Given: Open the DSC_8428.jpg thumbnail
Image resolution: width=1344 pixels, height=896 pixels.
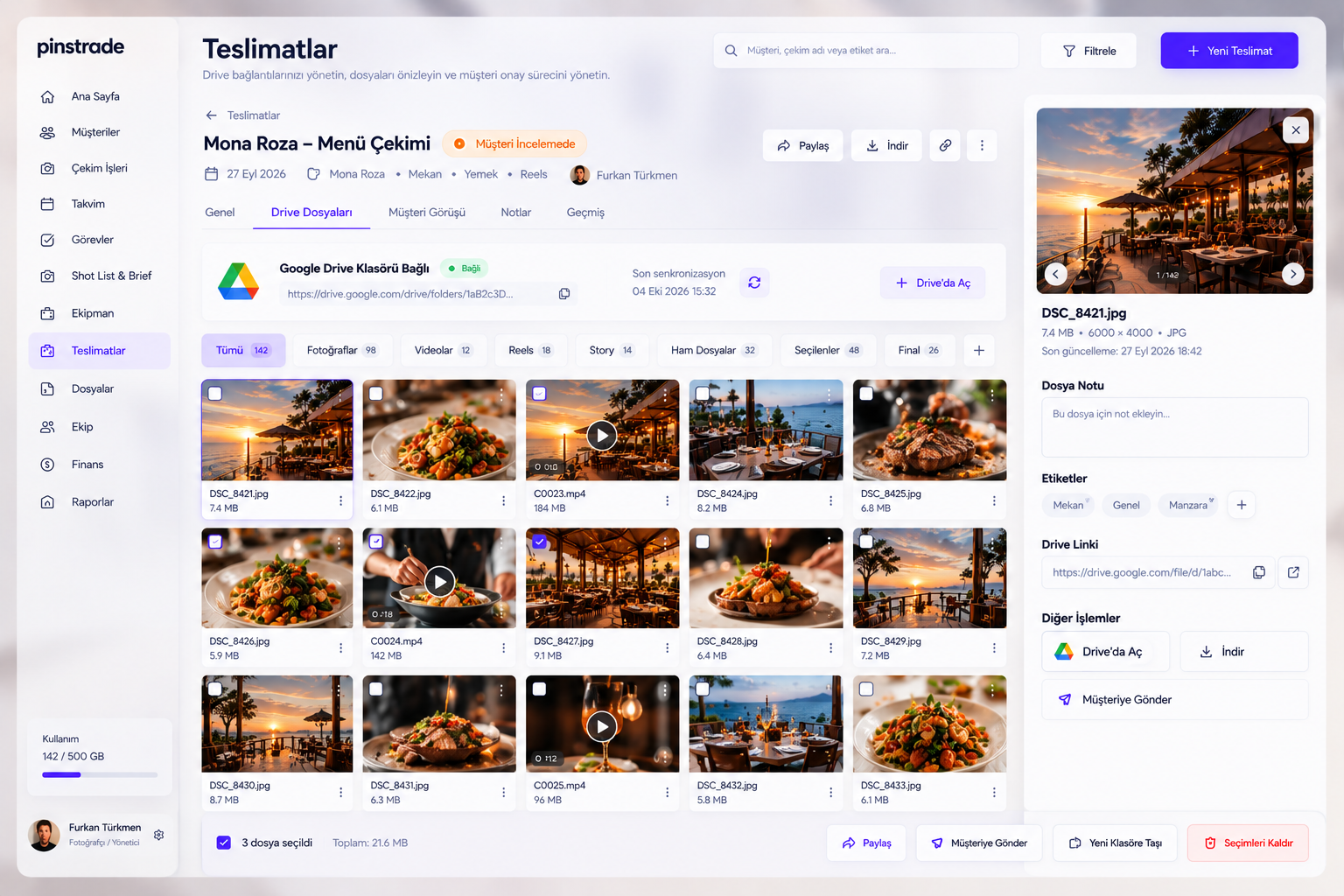Looking at the screenshot, I should click(766, 577).
